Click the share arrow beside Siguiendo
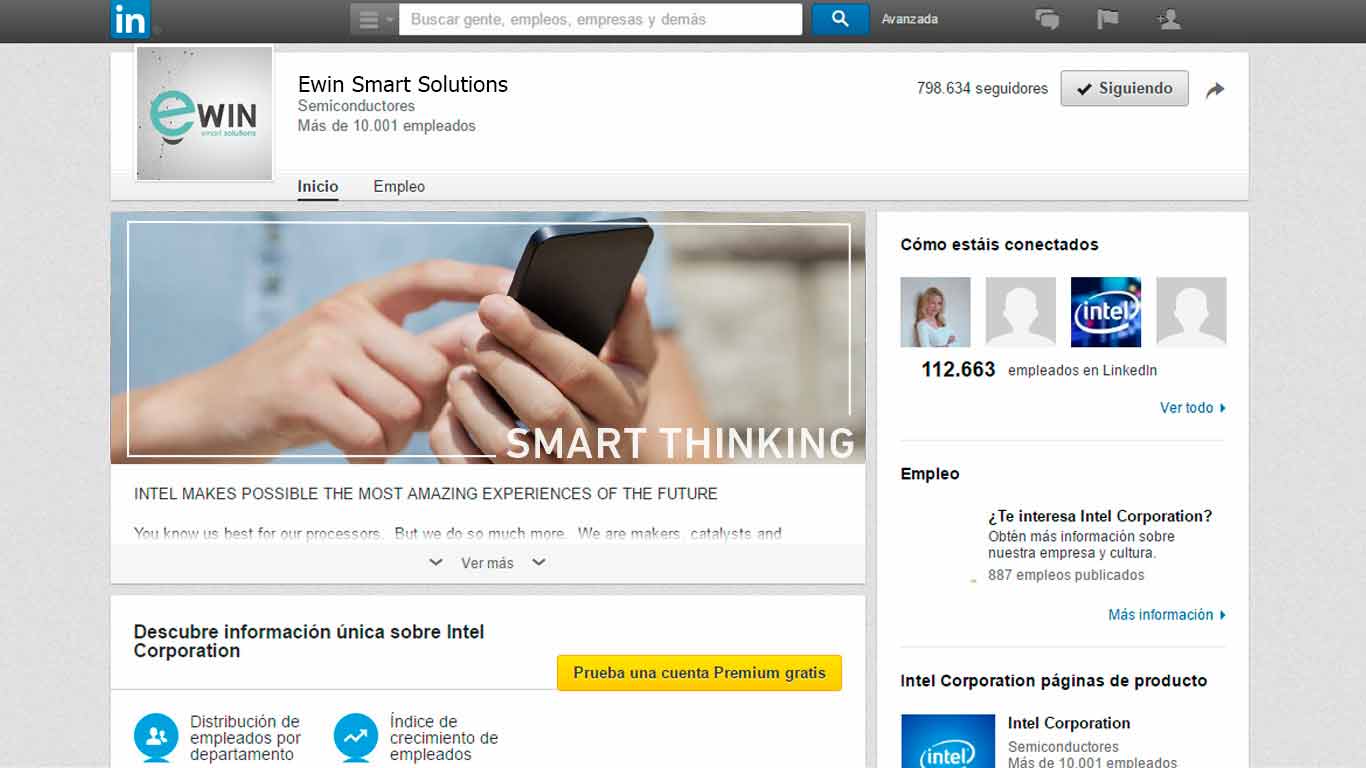This screenshot has width=1366, height=768. 1215,90
